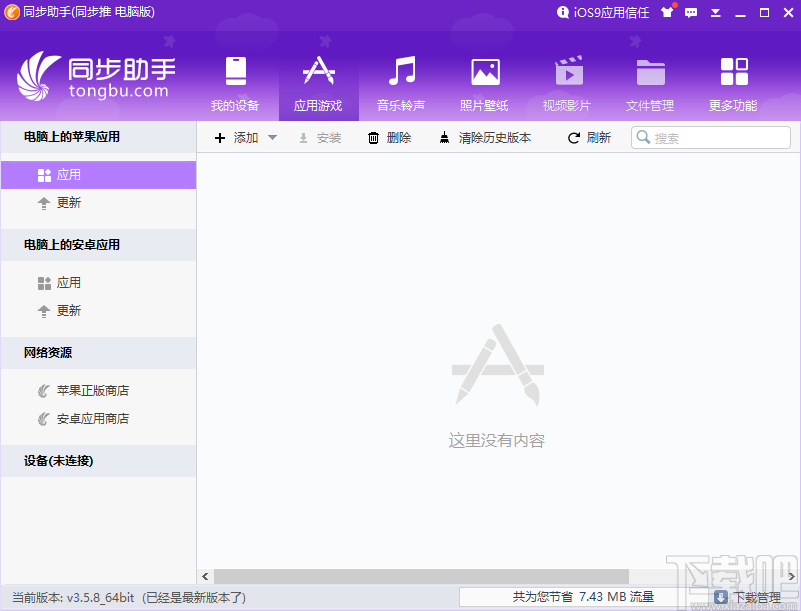Click inside the search box

coord(710,137)
